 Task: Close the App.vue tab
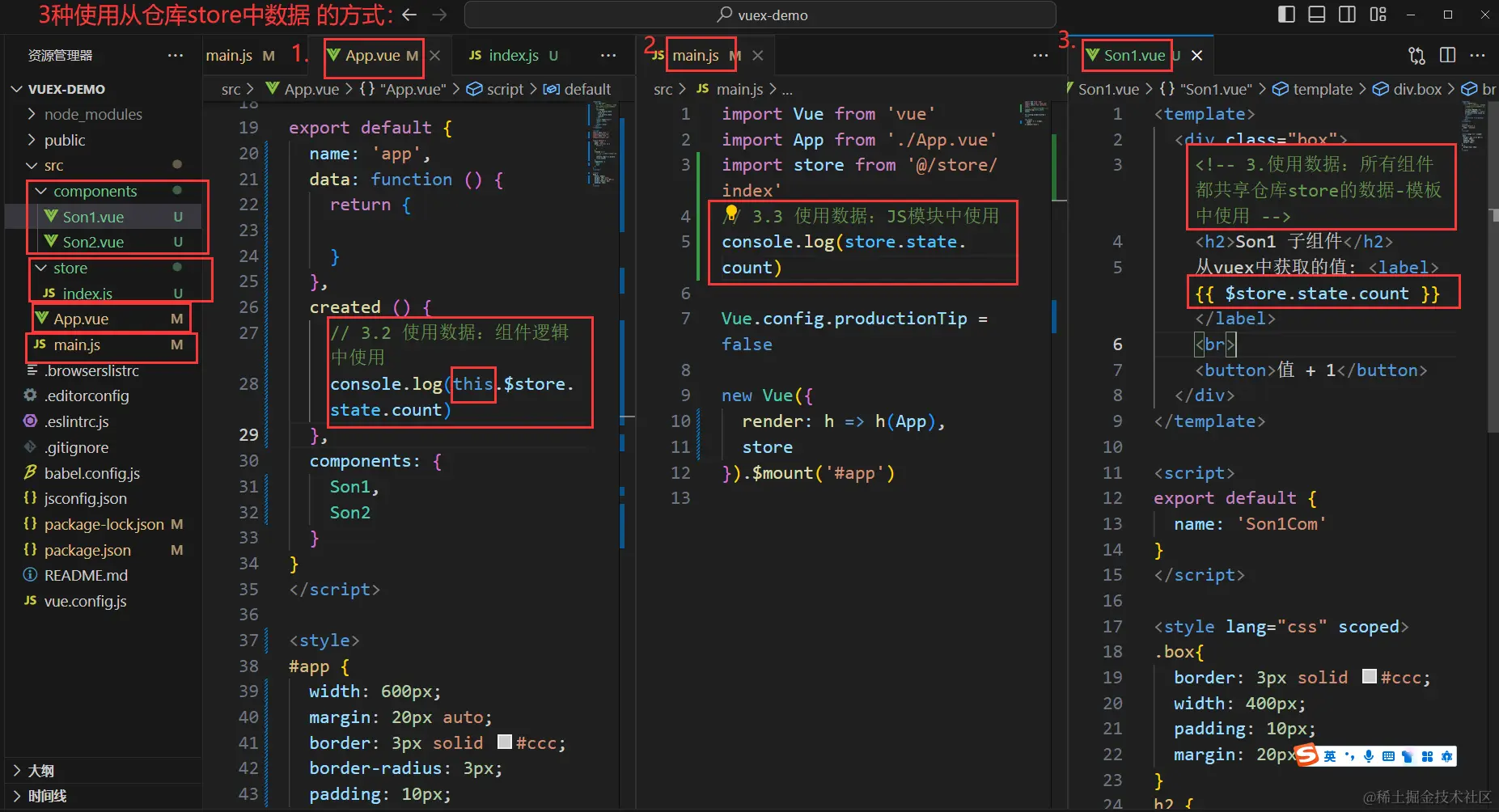click(x=435, y=55)
